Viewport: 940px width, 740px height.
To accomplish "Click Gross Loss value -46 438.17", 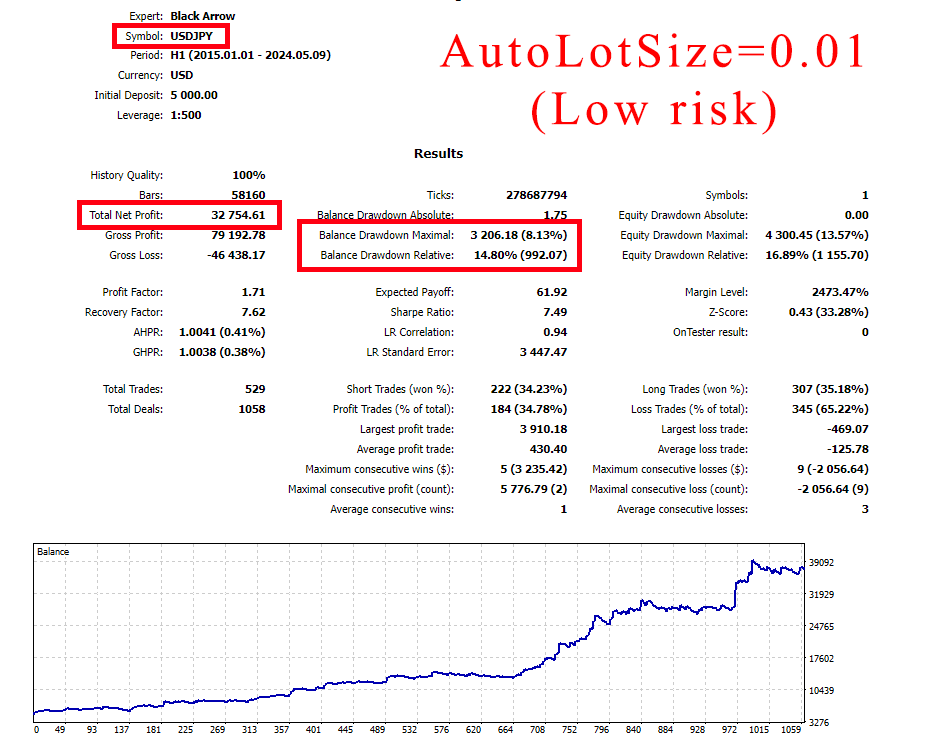I will [236, 255].
